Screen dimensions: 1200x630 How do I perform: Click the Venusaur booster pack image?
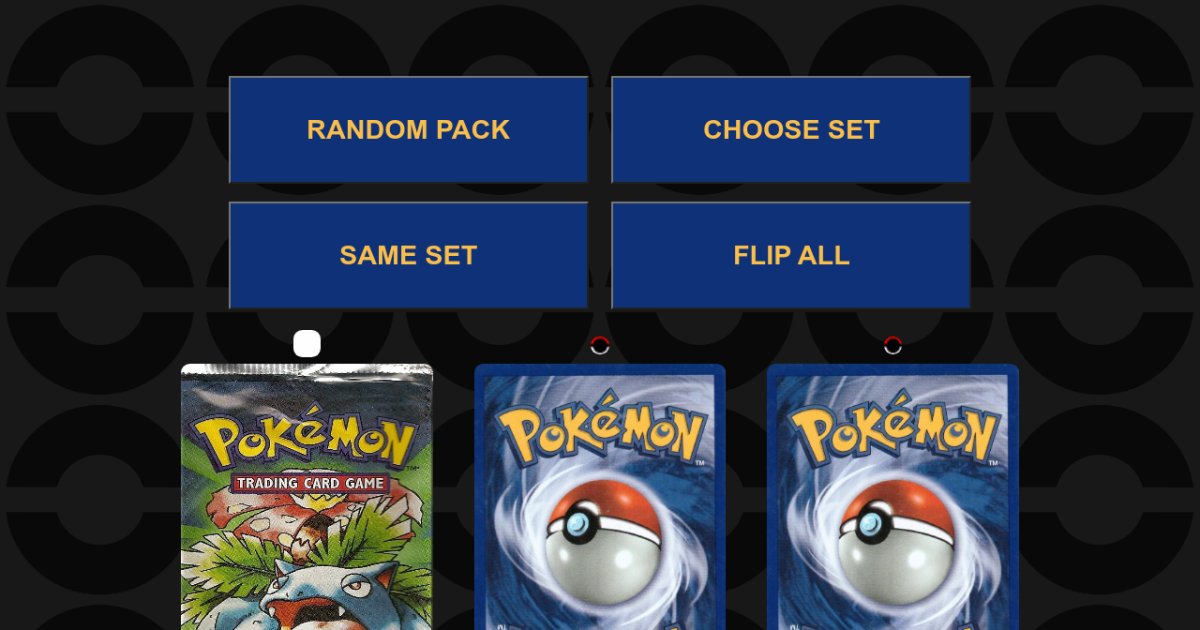pos(307,497)
